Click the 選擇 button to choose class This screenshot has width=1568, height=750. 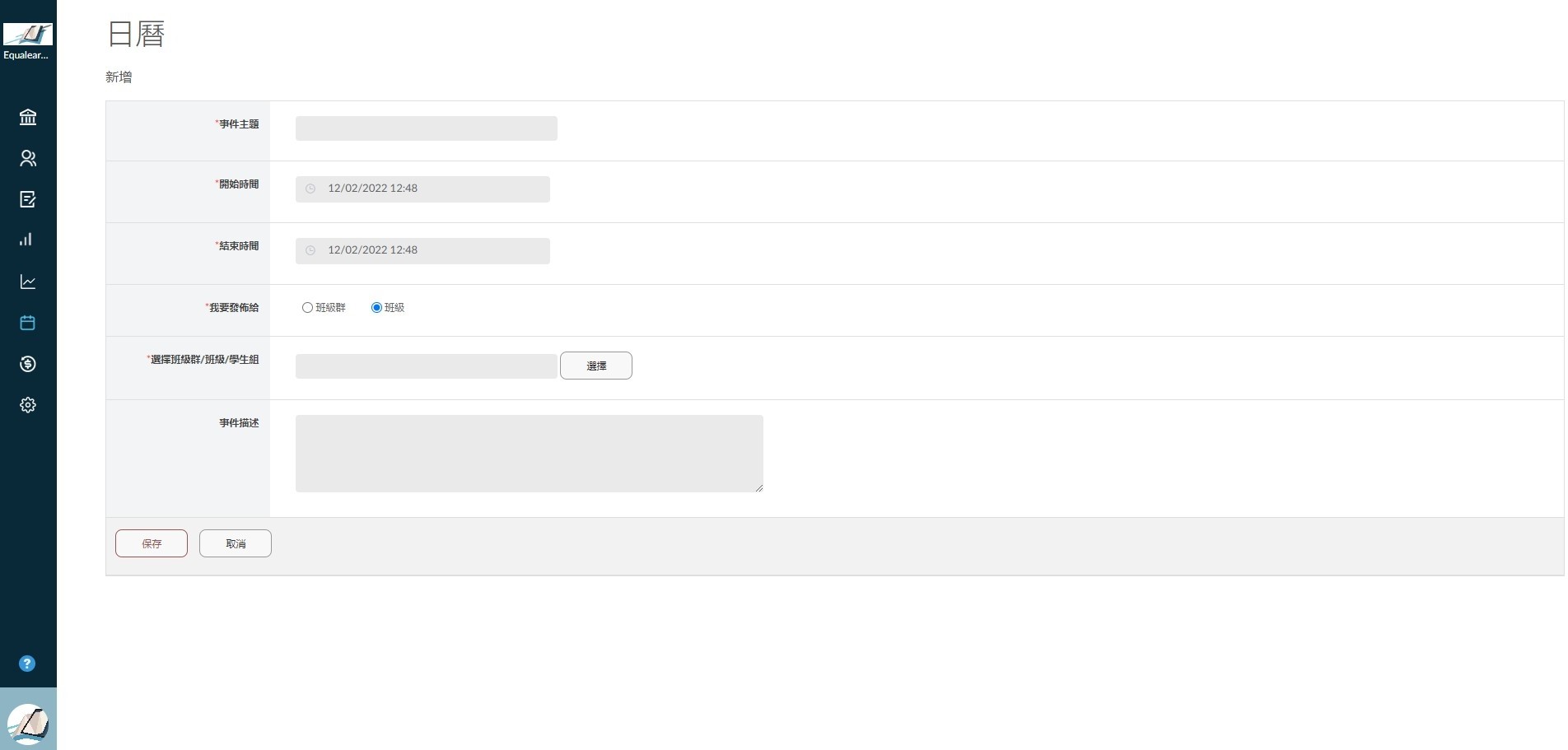[596, 366]
